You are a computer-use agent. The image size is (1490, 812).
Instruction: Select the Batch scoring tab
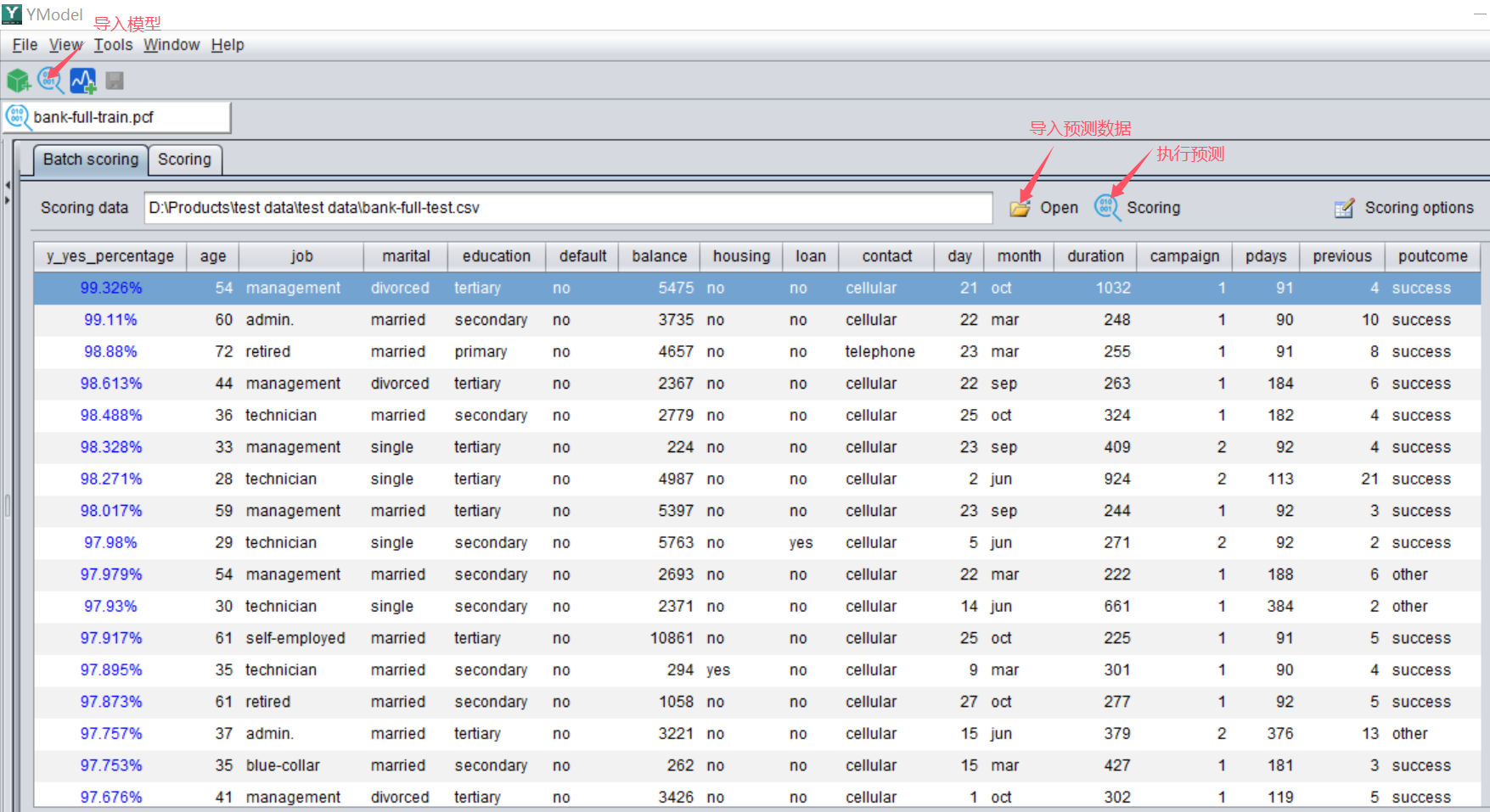tap(90, 160)
